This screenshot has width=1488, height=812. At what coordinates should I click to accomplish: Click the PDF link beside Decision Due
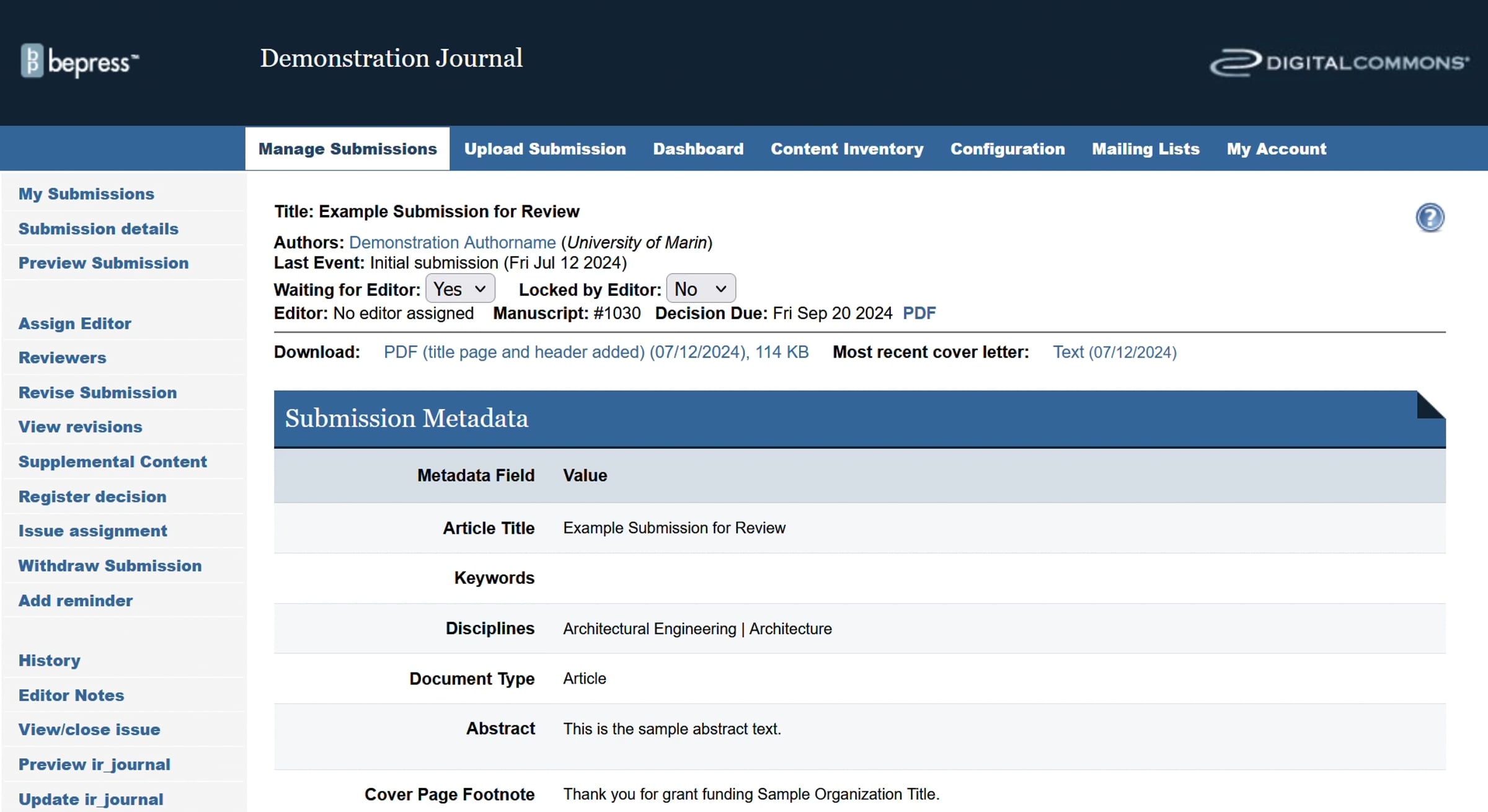click(x=919, y=313)
